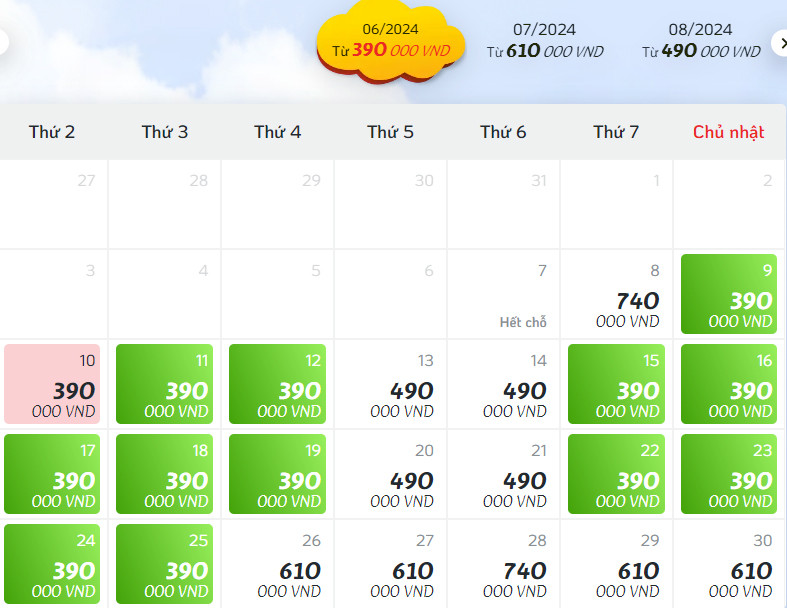The image size is (787, 608).
Task: Select the green date 24 cell
Action: click(53, 564)
